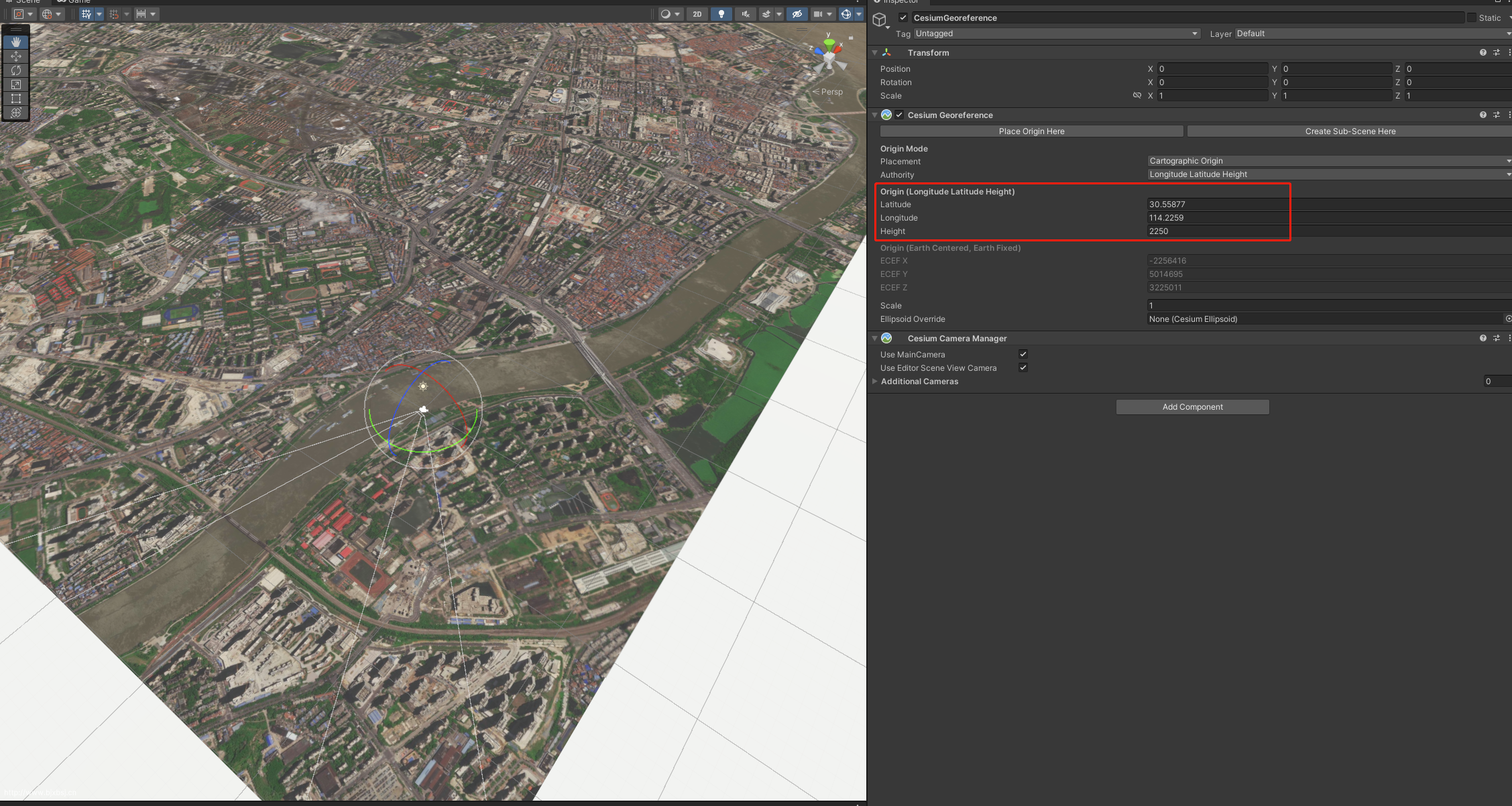Image resolution: width=1512 pixels, height=806 pixels.
Task: Click the shading draw mode sphere icon
Action: coord(666,14)
